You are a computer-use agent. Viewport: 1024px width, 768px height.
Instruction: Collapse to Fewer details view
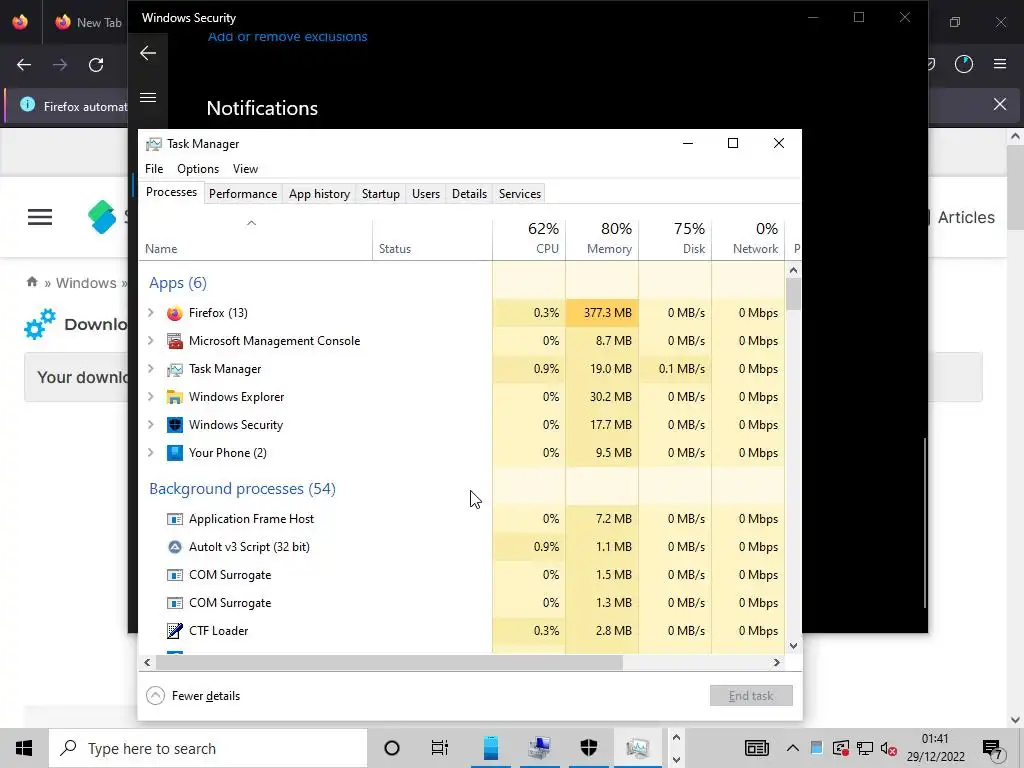pyautogui.click(x=193, y=696)
